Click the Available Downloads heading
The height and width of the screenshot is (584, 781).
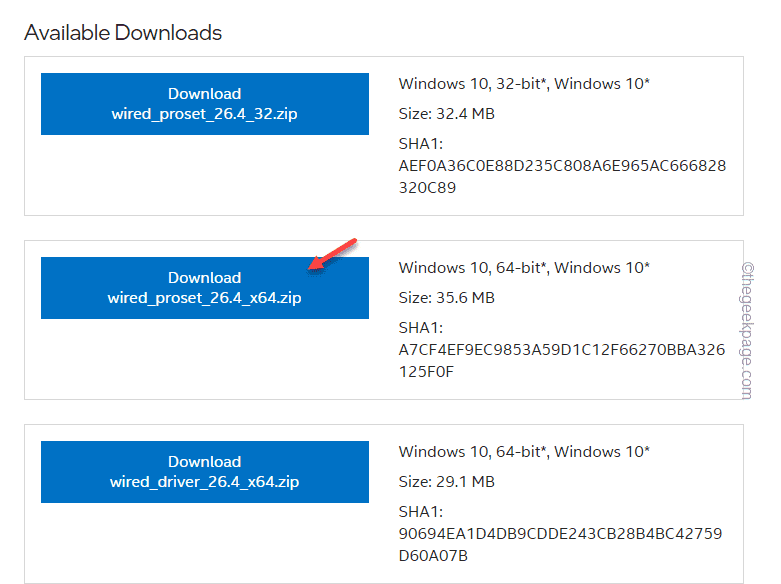click(123, 33)
